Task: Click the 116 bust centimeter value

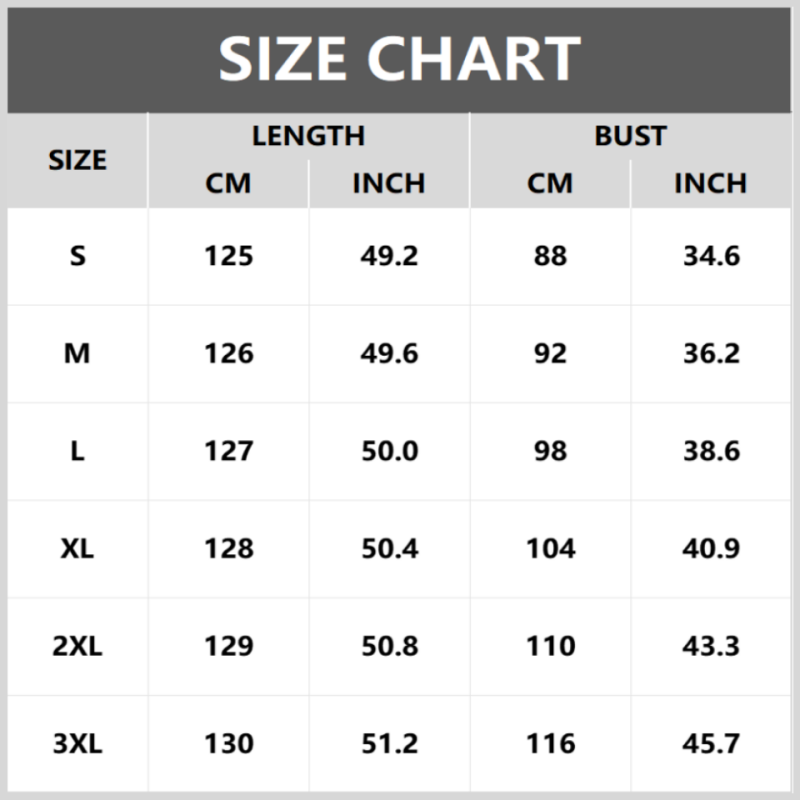Action: (550, 744)
